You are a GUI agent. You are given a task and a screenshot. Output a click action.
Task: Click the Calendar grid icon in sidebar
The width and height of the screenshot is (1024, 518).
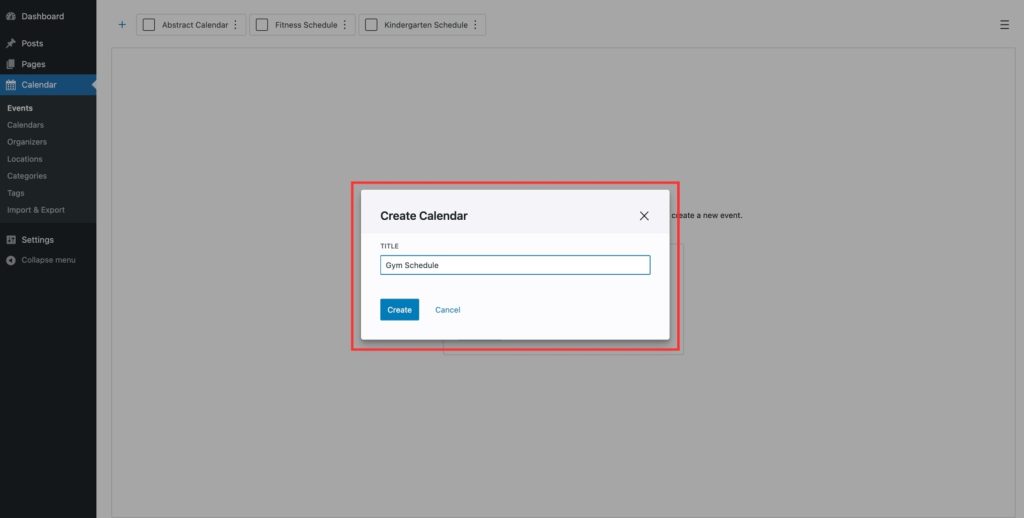coord(10,85)
